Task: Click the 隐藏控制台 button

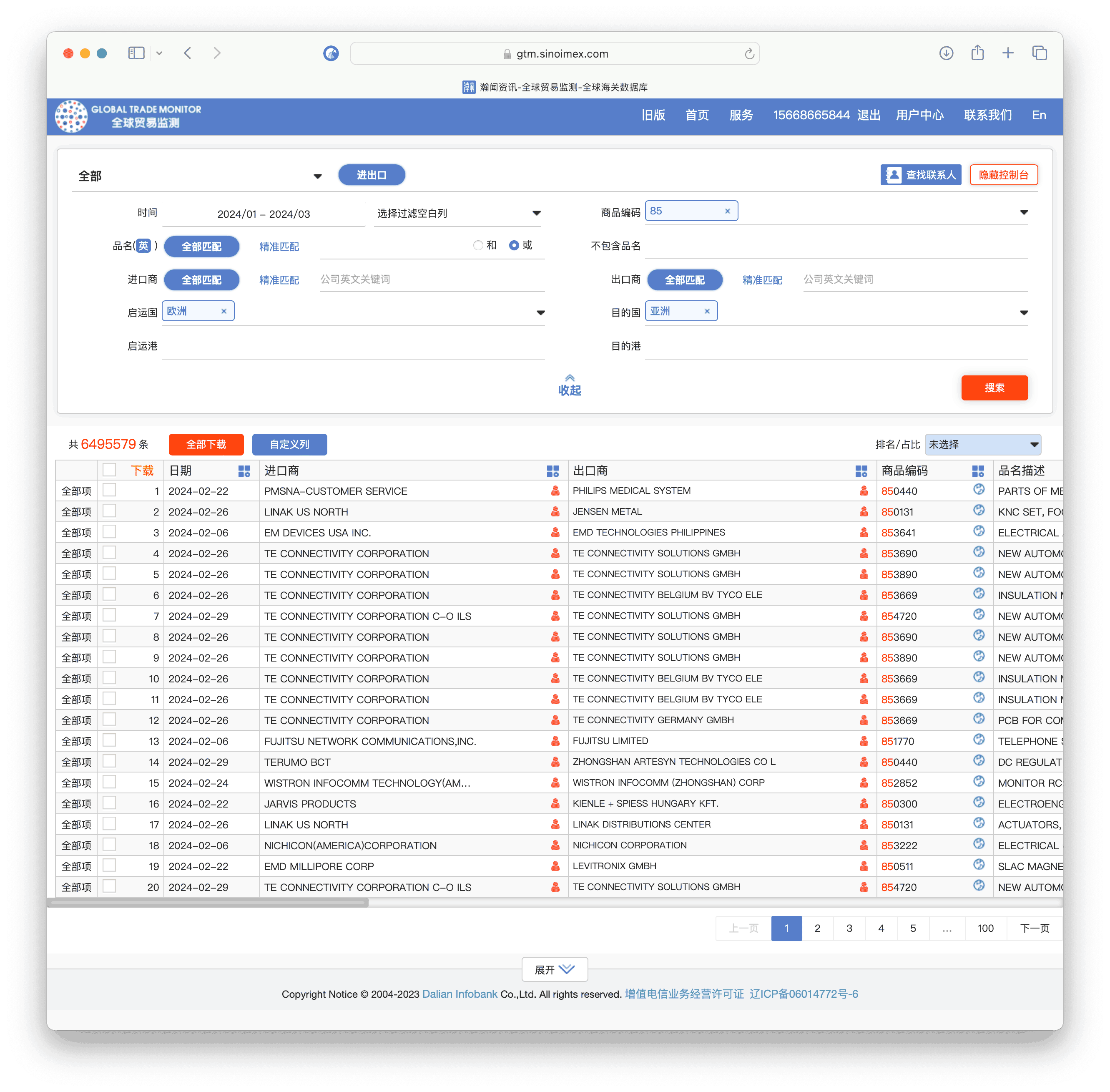Action: pos(1003,175)
